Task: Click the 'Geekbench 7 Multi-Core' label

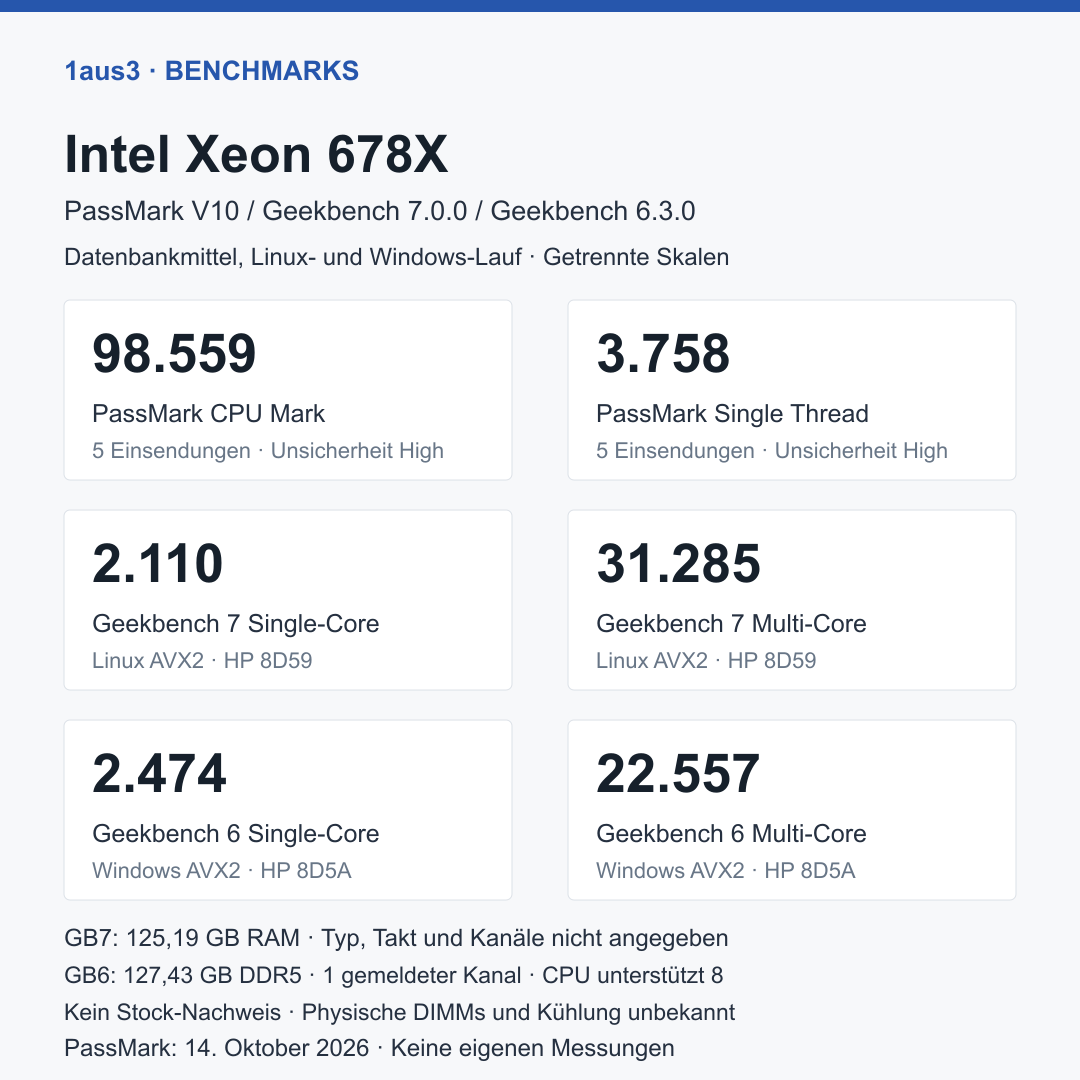Action: (731, 623)
